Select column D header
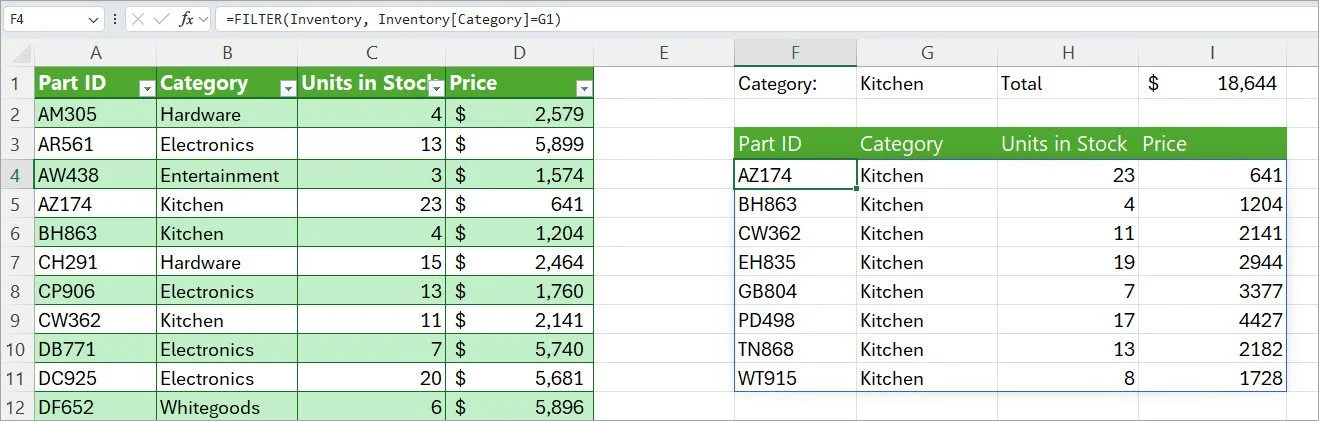The width and height of the screenshot is (1319, 421). [520, 54]
